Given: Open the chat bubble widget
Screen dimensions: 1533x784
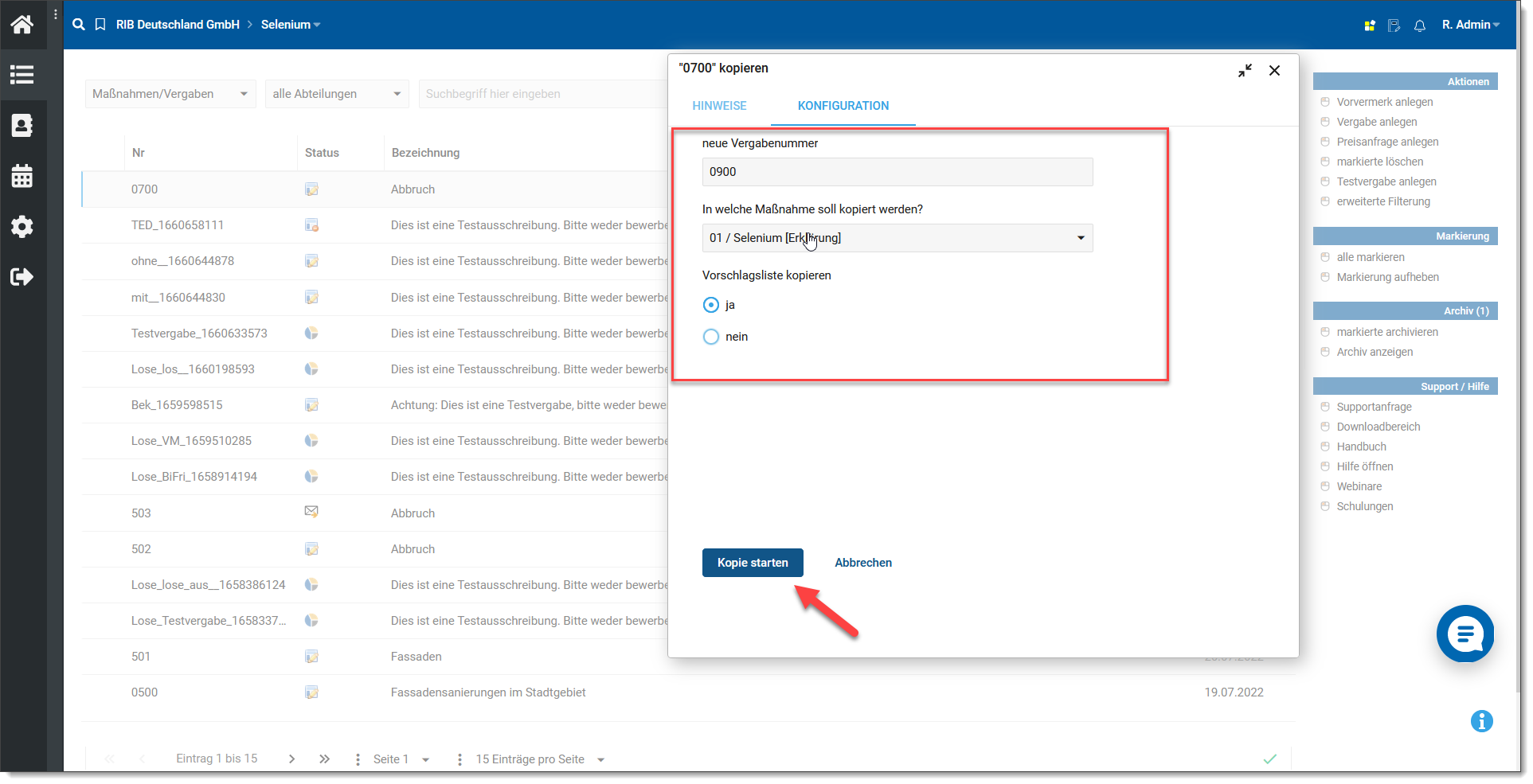Looking at the screenshot, I should 1465,634.
